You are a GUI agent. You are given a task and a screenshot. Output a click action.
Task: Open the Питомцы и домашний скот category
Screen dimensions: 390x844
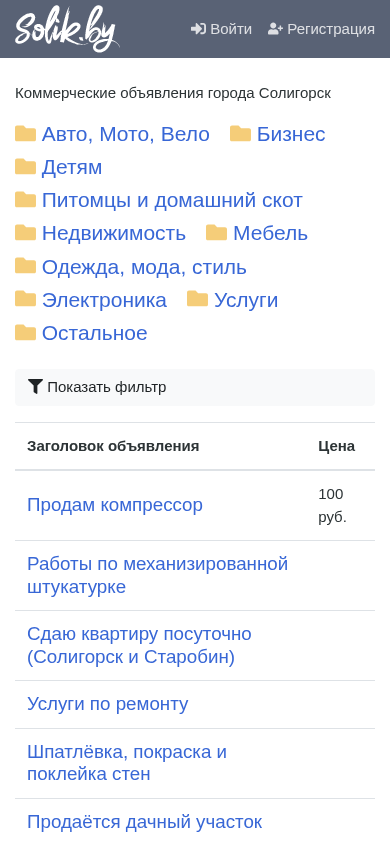tap(172, 200)
